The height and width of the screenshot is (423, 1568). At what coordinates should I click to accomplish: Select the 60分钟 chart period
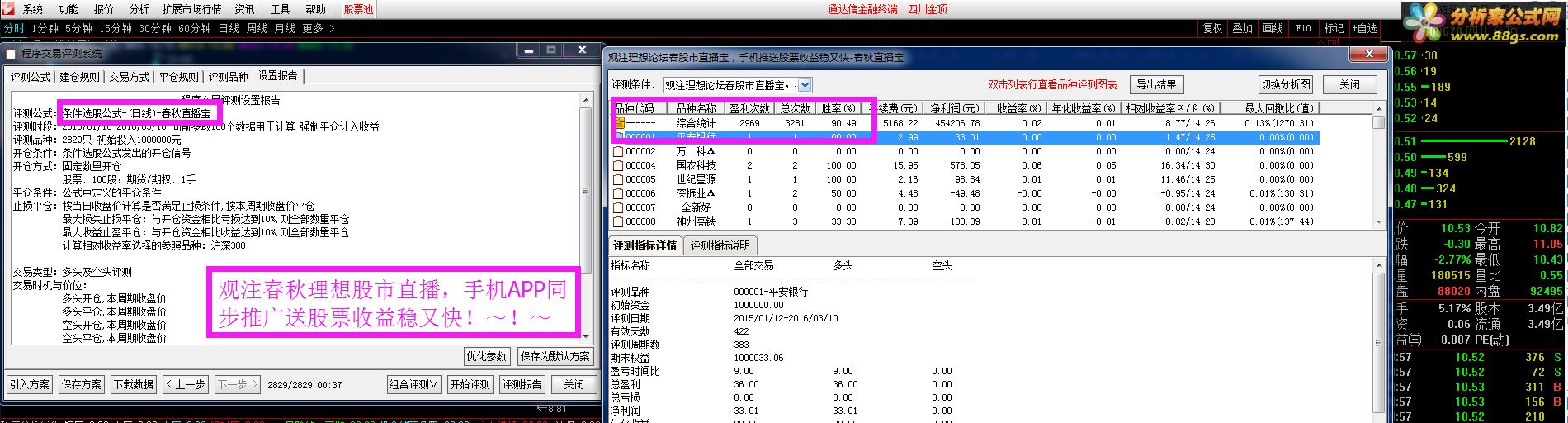click(x=195, y=28)
